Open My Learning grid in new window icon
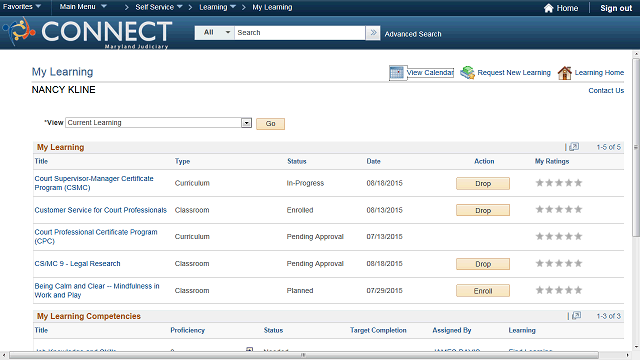This screenshot has width=640, height=360. (574, 147)
